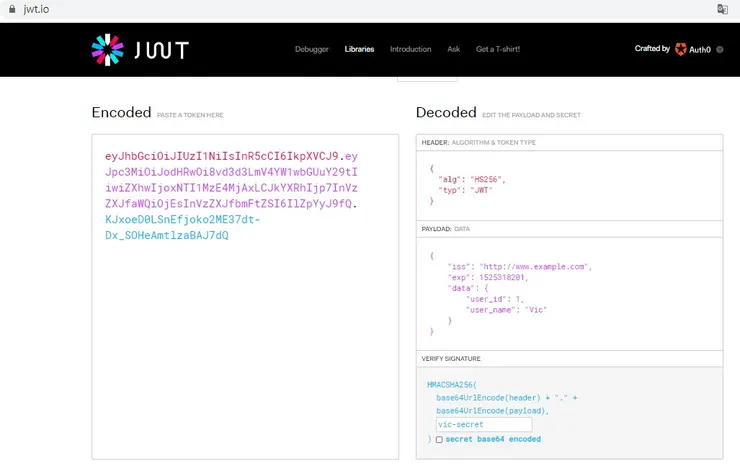Click the base64UrlEncode(payload) line

[493, 411]
